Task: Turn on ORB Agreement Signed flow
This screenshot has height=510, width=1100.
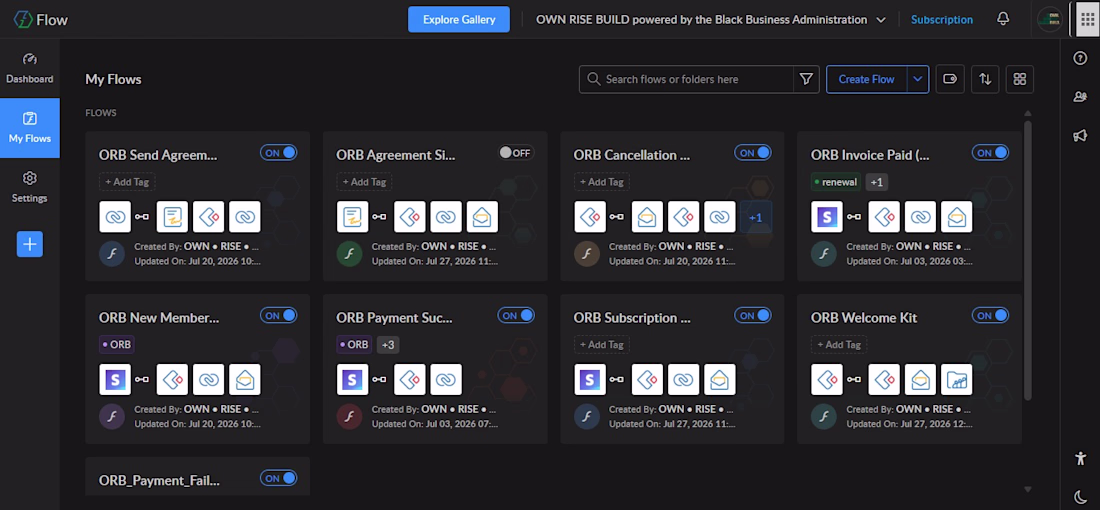Action: 516,153
